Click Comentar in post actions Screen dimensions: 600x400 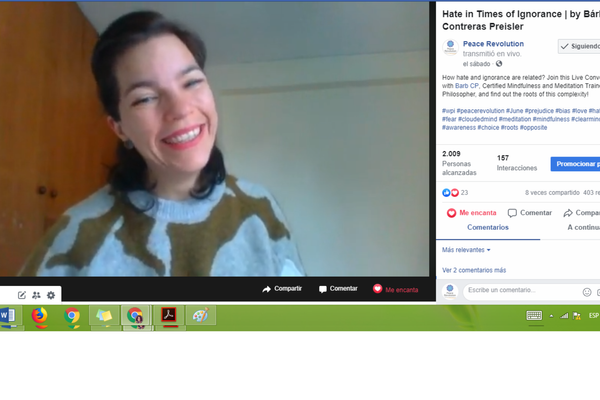(530, 213)
